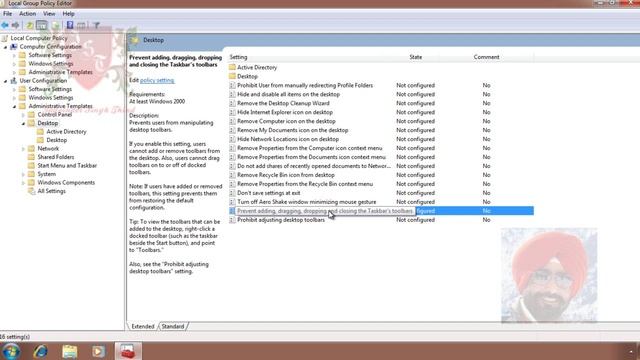Select 'Do not add shares of recently opened documents' row
The height and width of the screenshot is (360, 640).
click(380, 166)
